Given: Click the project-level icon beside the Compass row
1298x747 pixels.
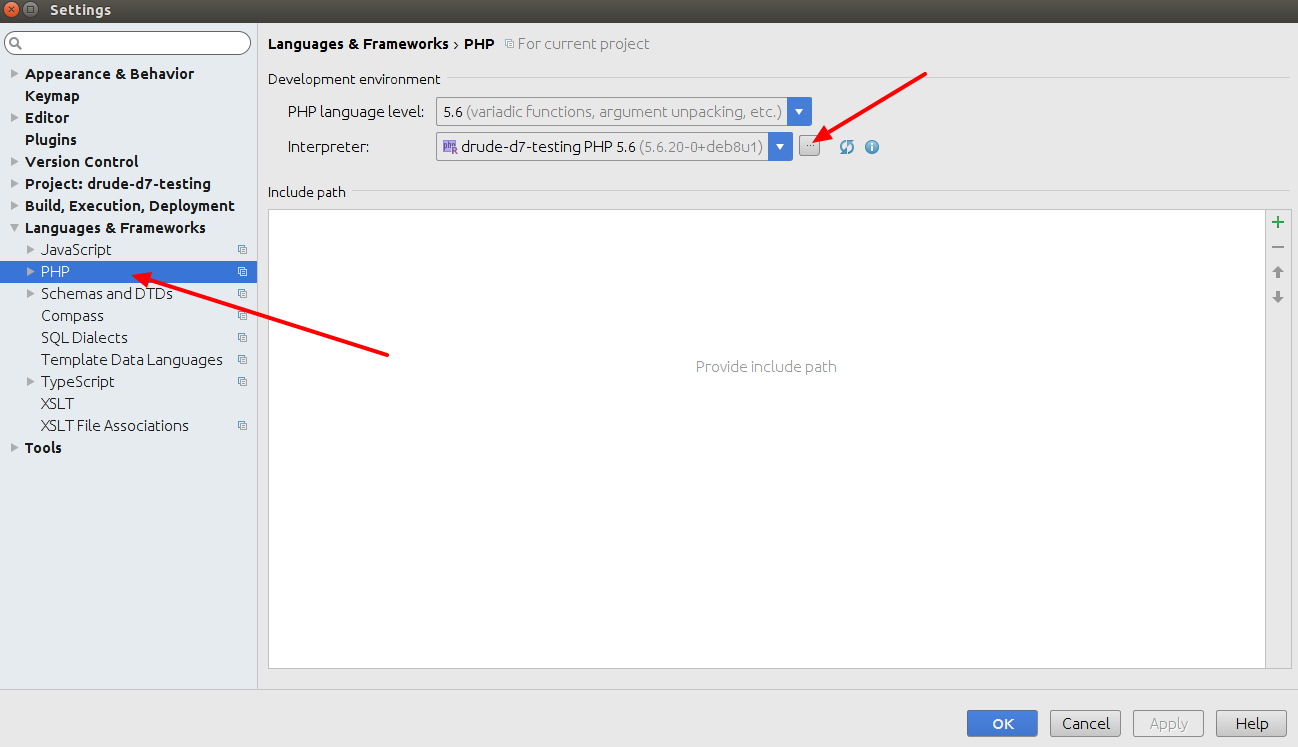Looking at the screenshot, I should 242,316.
